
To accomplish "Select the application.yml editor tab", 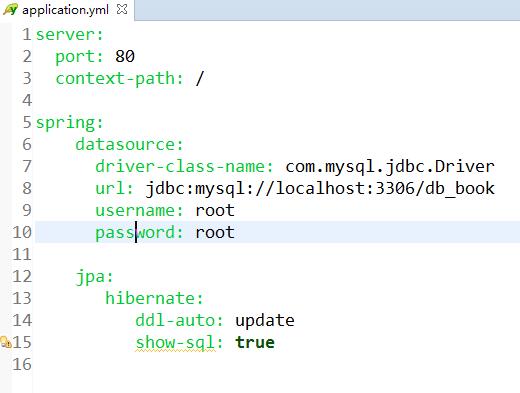I will tap(67, 10).
